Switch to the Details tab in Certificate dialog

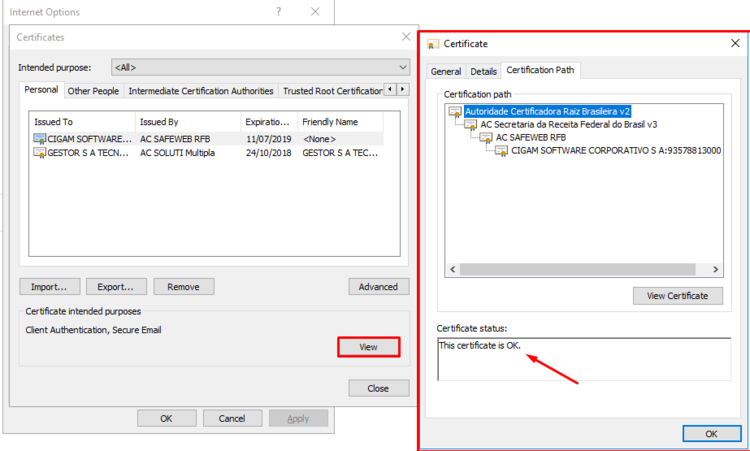[x=484, y=71]
